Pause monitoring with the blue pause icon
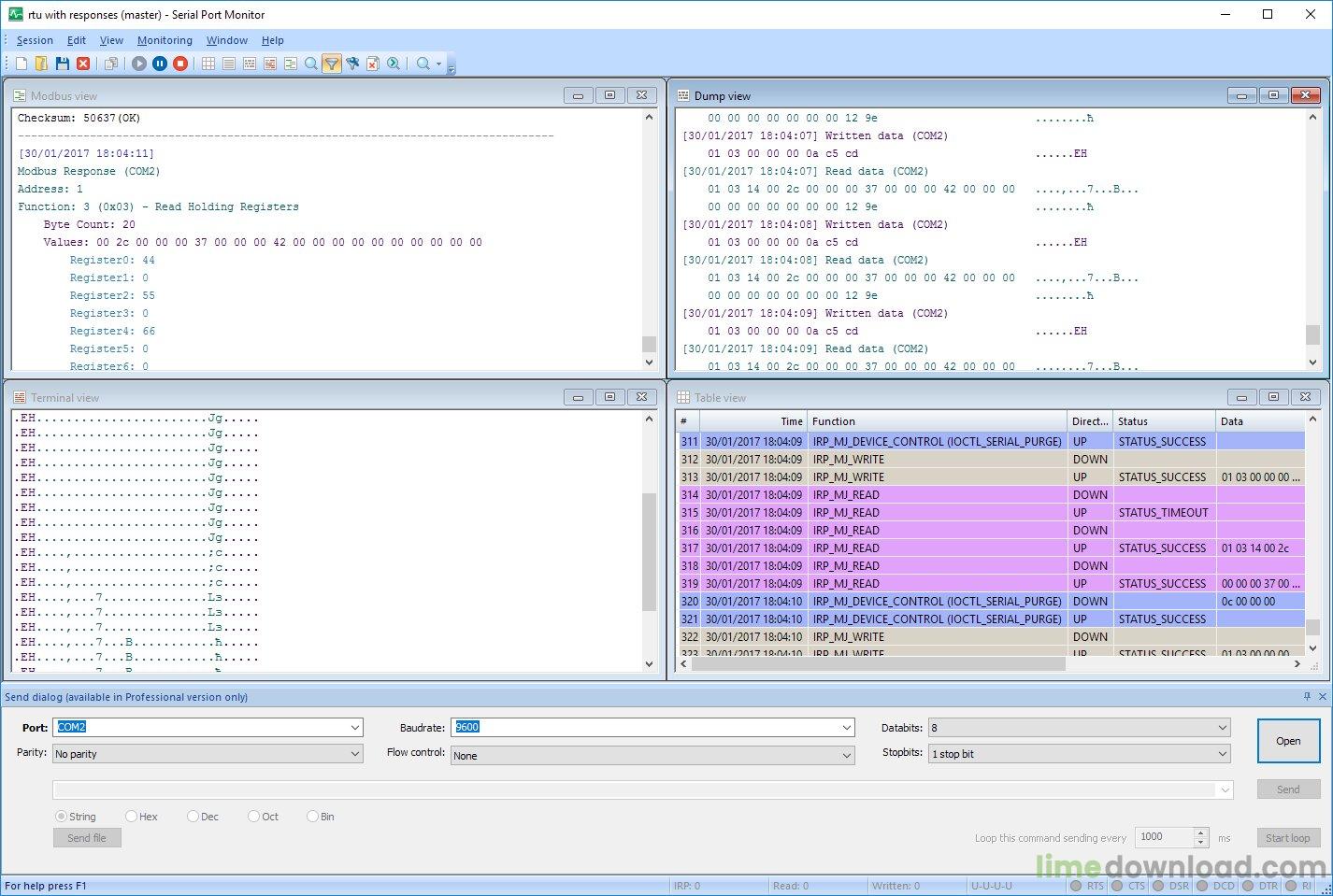This screenshot has height=896, width=1333. pyautogui.click(x=160, y=64)
